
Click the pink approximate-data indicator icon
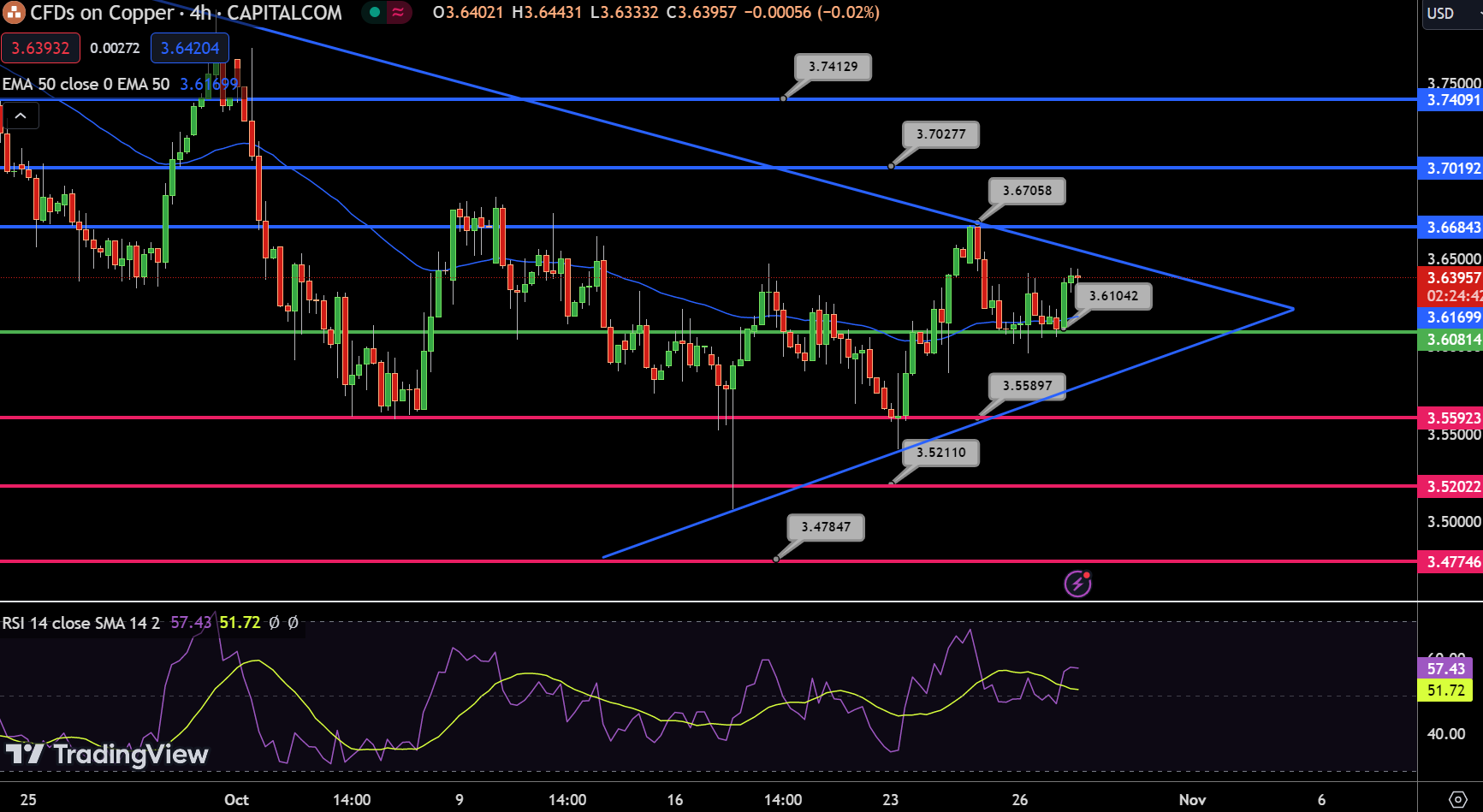coord(398,13)
